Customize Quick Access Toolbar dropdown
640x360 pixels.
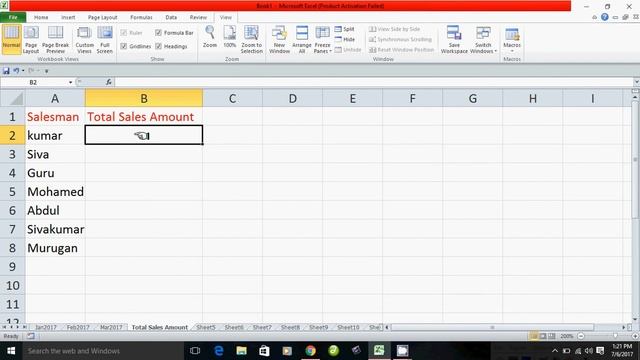(47, 71)
